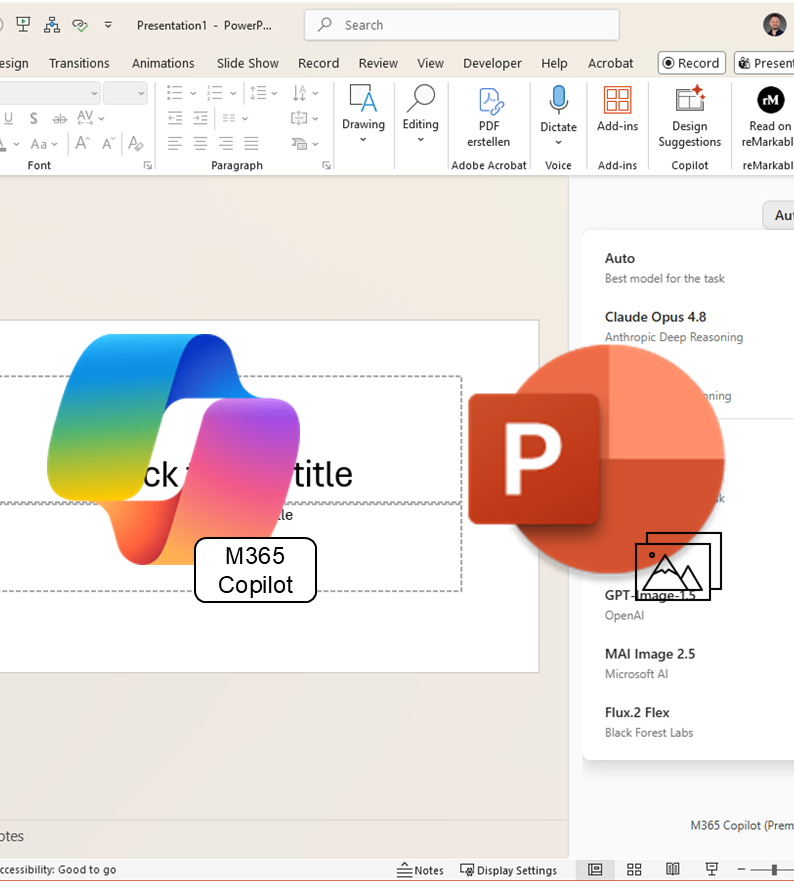Image resolution: width=794 pixels, height=881 pixels.
Task: Open the Editing menu
Action: (x=420, y=113)
